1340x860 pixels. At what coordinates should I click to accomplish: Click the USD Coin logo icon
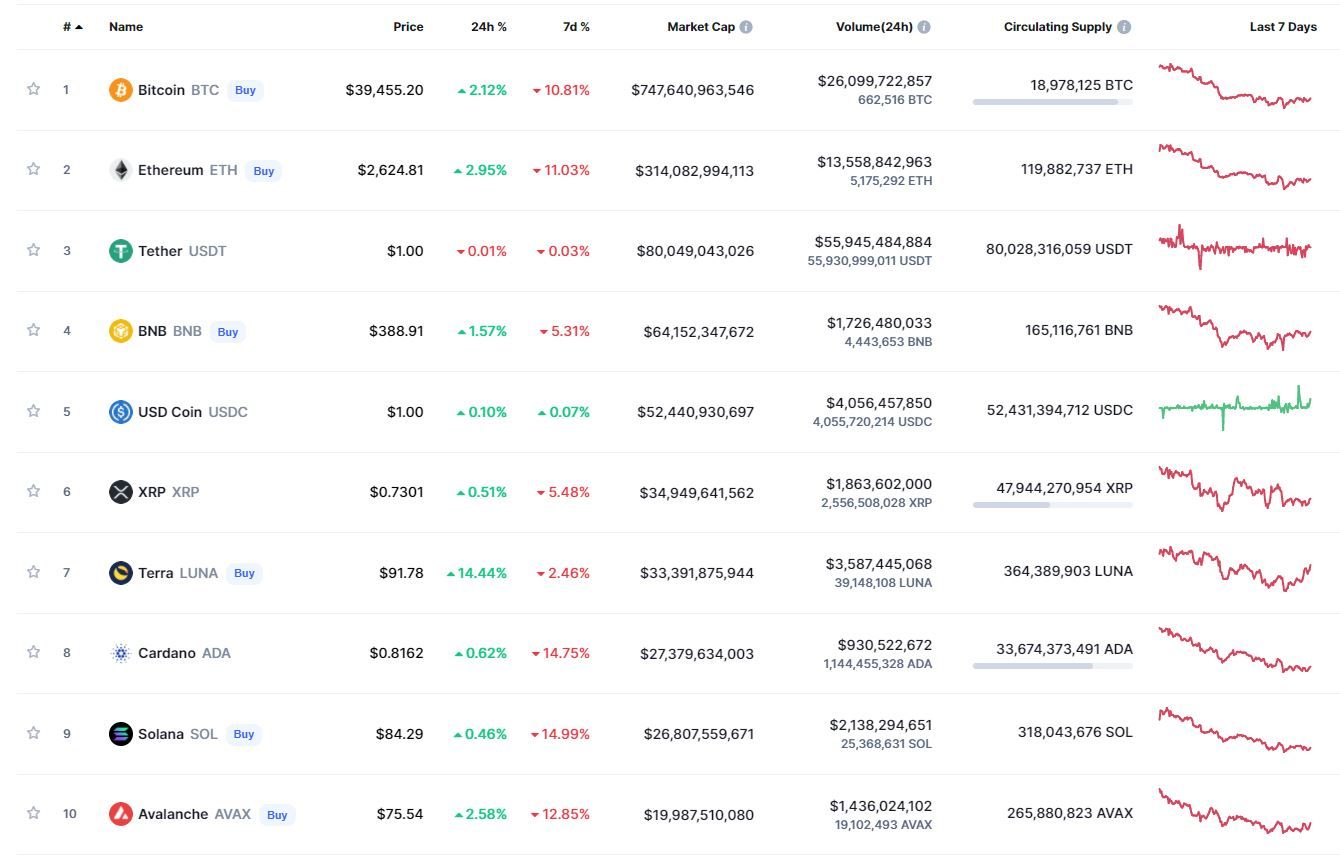coord(120,412)
